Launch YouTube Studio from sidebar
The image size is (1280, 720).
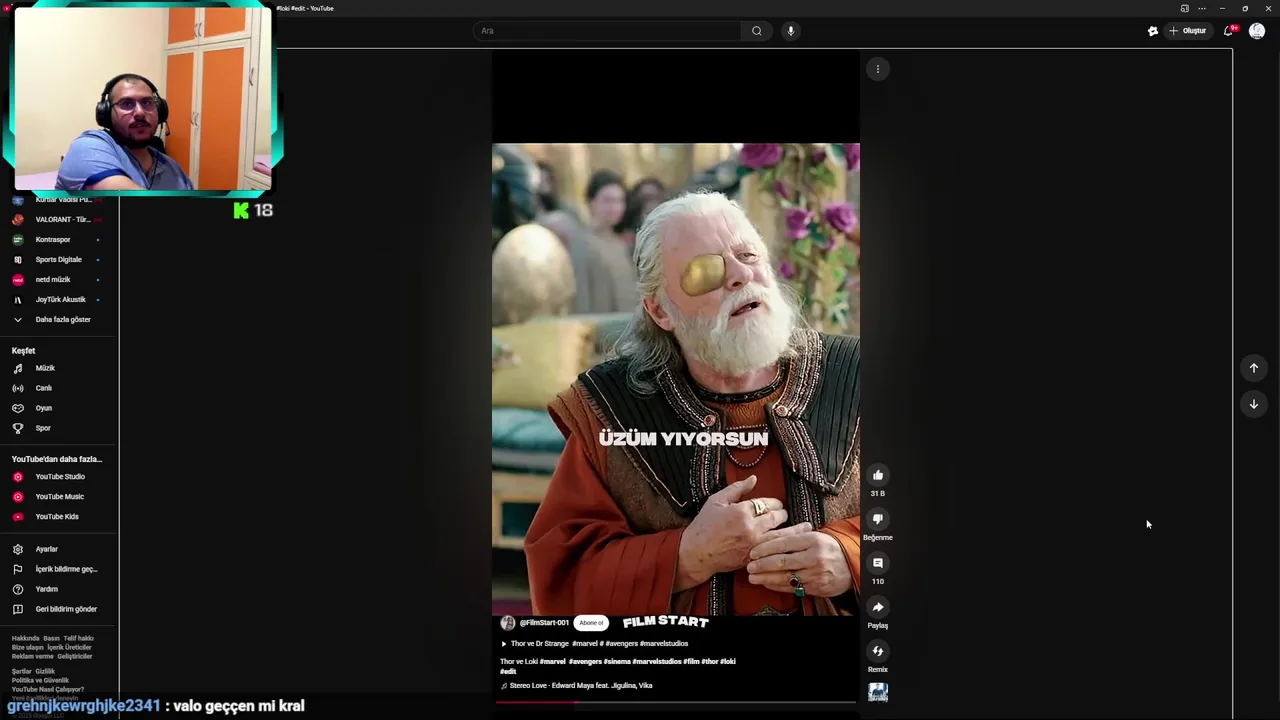59,477
